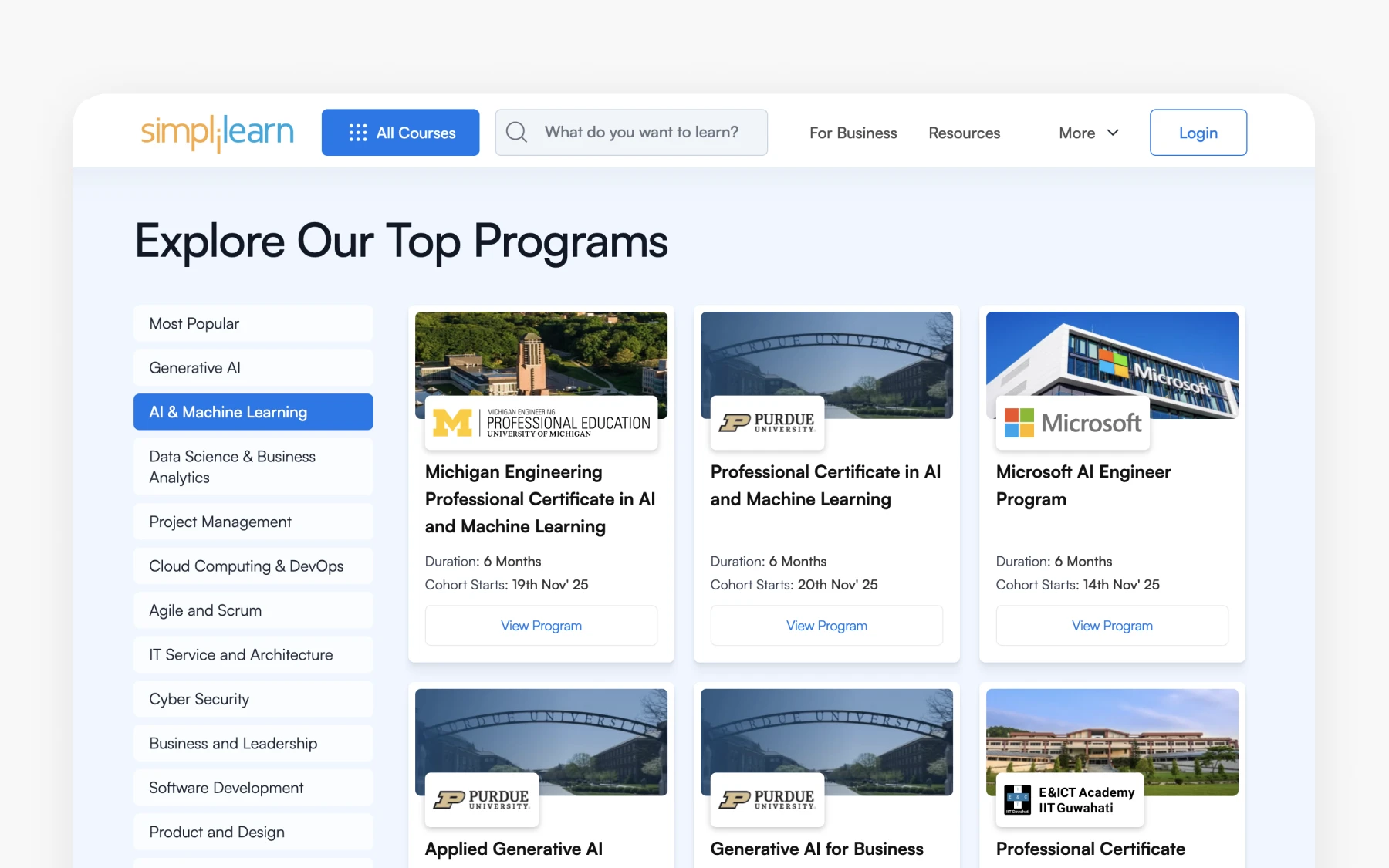Select the Most Popular category
Image resolution: width=1389 pixels, height=868 pixels.
coord(253,323)
